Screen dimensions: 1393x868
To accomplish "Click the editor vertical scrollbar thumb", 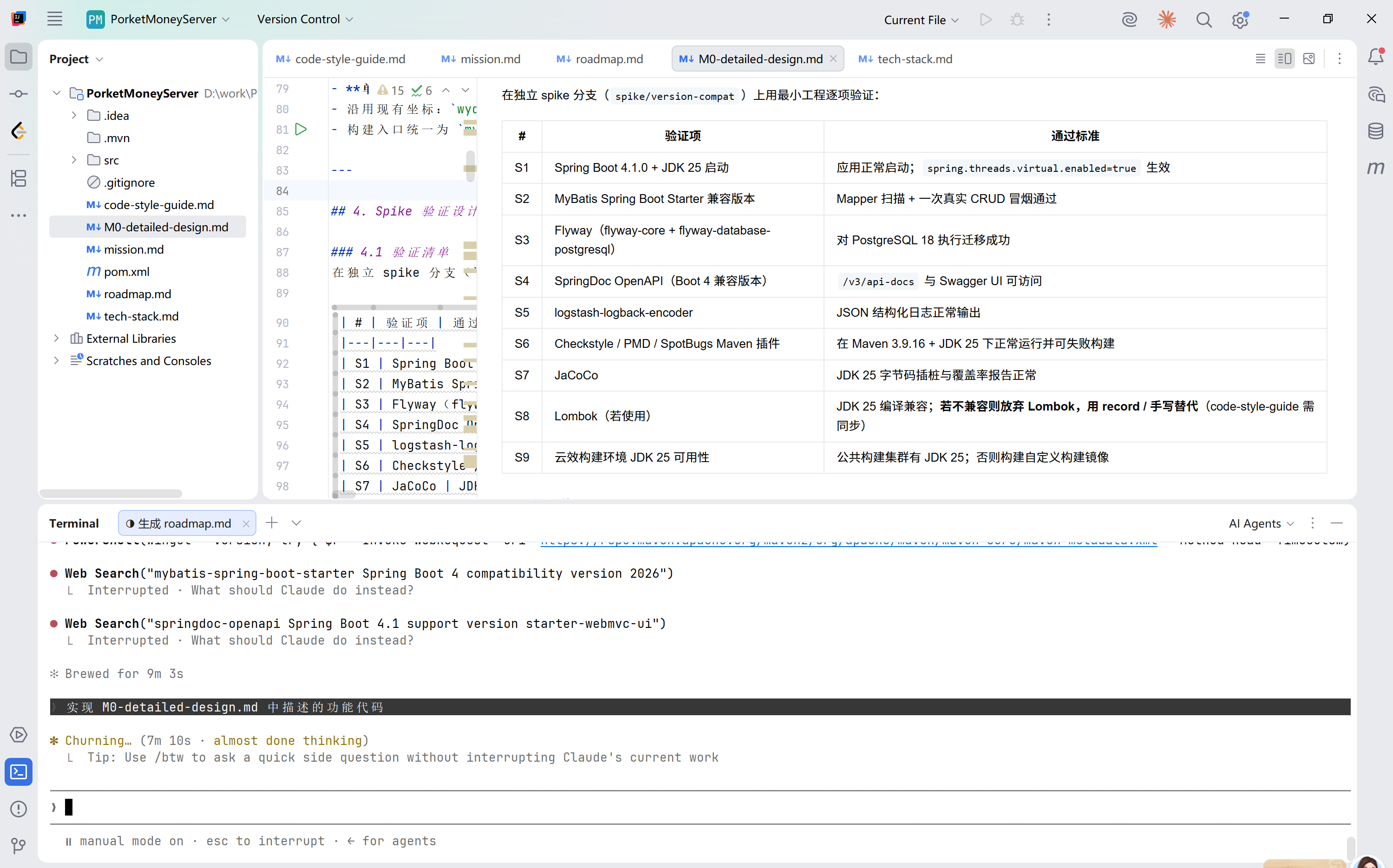I will point(470,166).
